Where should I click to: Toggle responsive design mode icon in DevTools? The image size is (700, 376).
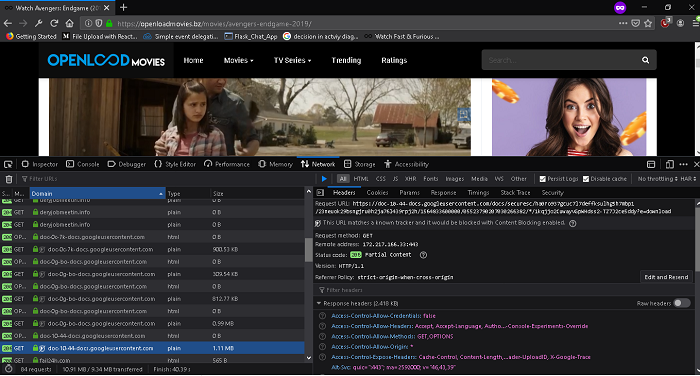669,164
